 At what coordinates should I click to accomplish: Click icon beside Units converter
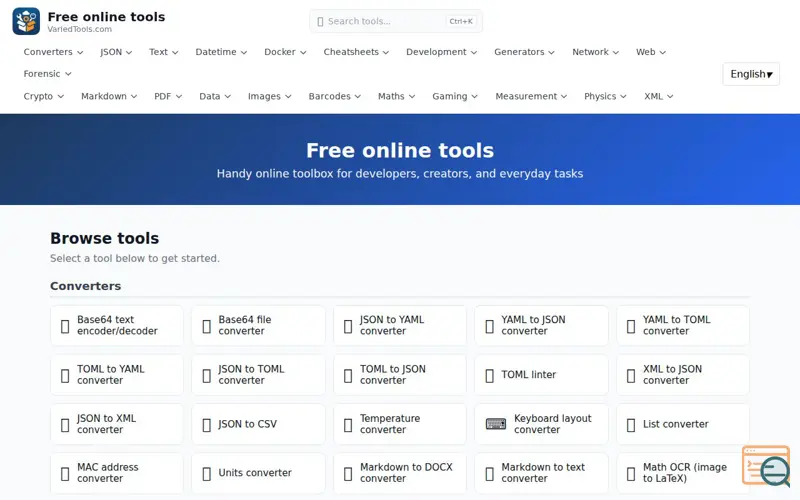[x=207, y=473]
